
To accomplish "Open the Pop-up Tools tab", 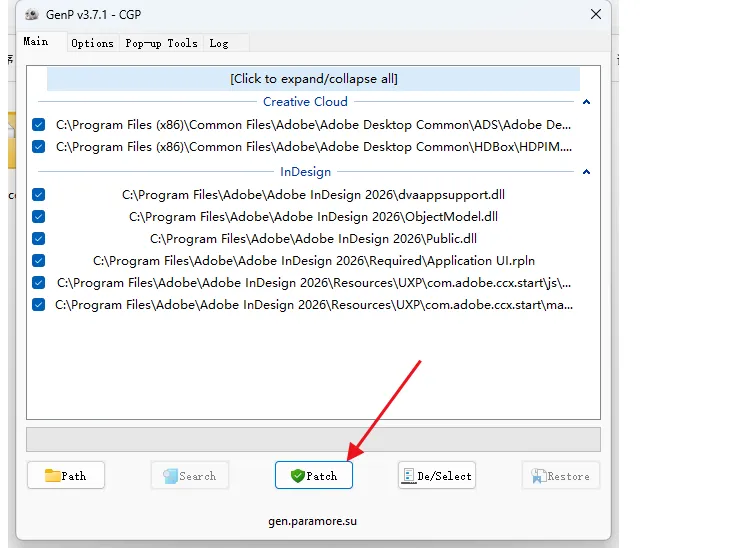I will click(x=161, y=43).
